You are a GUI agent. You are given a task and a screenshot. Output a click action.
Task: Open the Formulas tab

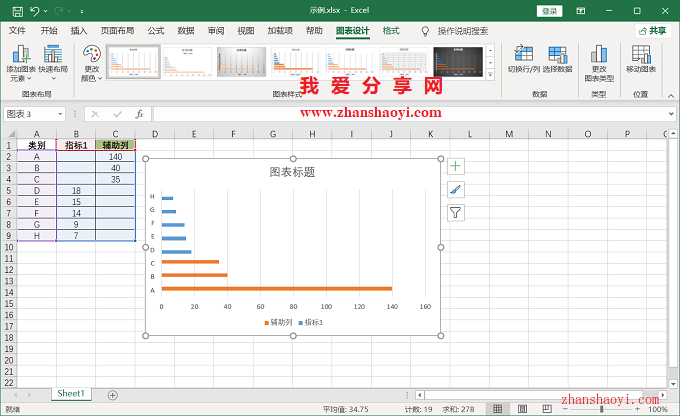pos(156,31)
